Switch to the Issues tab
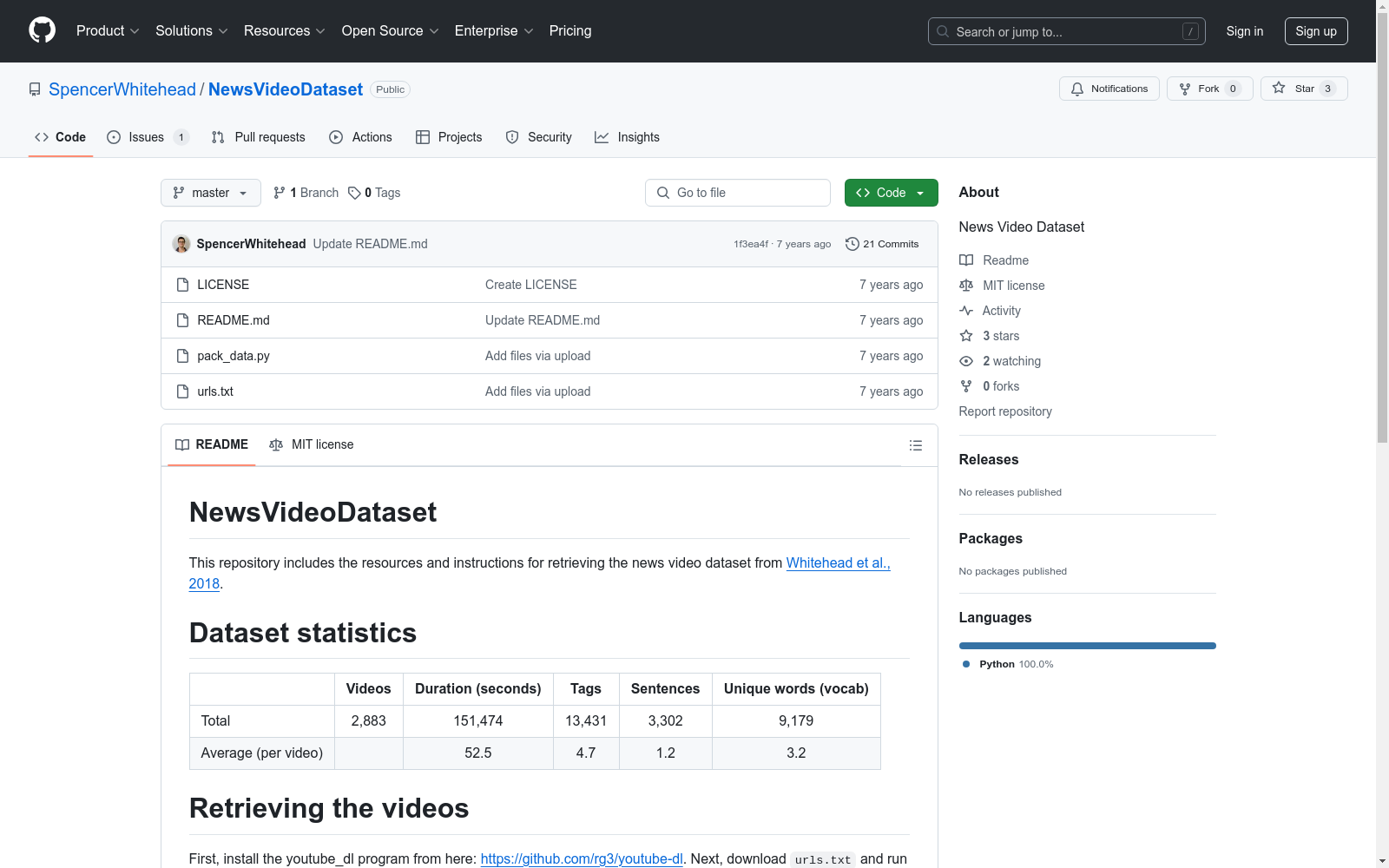 (148, 137)
